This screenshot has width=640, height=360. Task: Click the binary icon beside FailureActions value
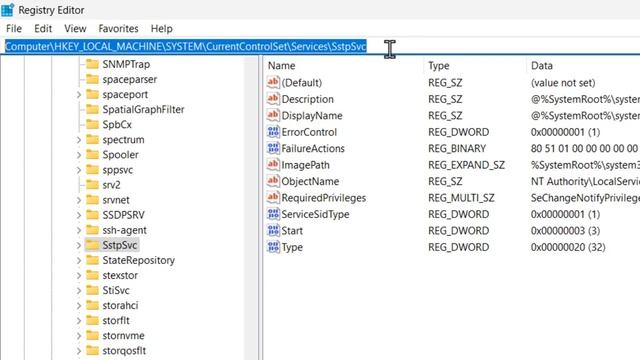point(273,148)
